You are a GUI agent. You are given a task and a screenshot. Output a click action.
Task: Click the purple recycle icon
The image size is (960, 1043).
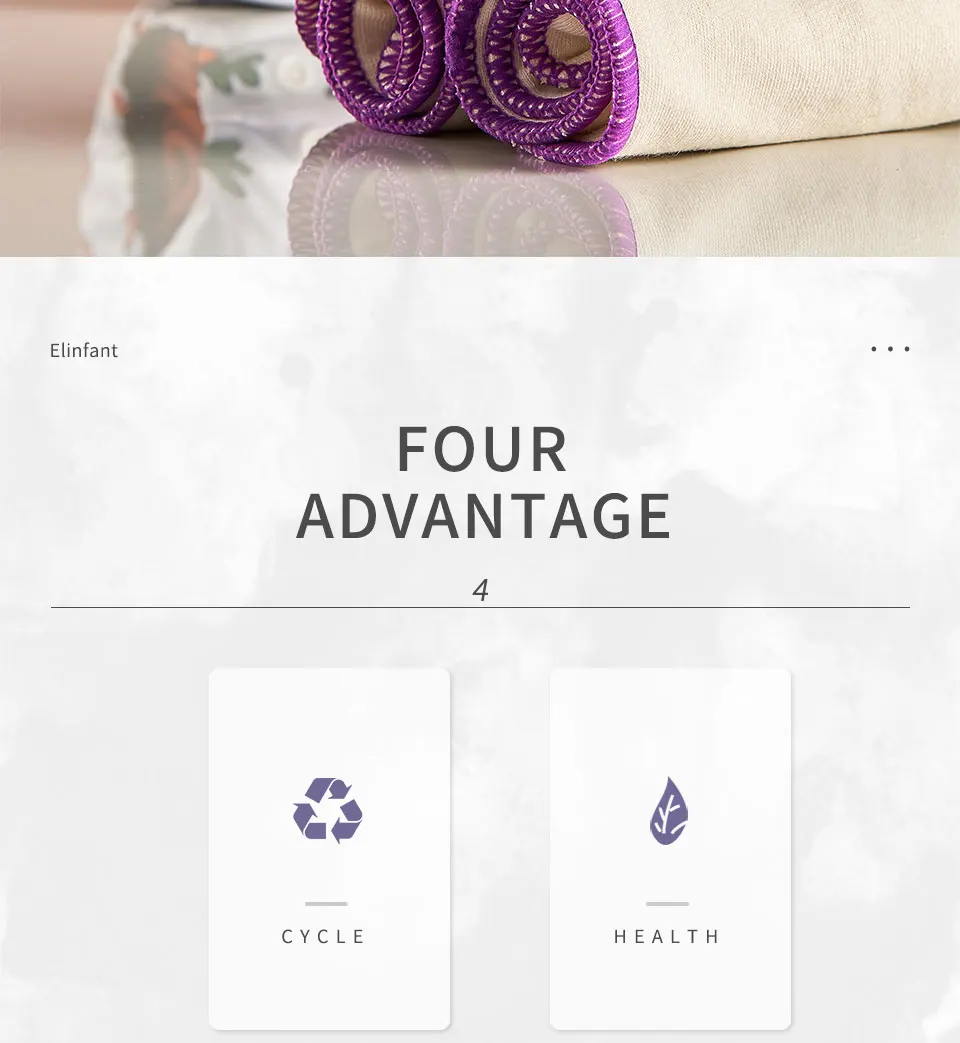coord(328,810)
